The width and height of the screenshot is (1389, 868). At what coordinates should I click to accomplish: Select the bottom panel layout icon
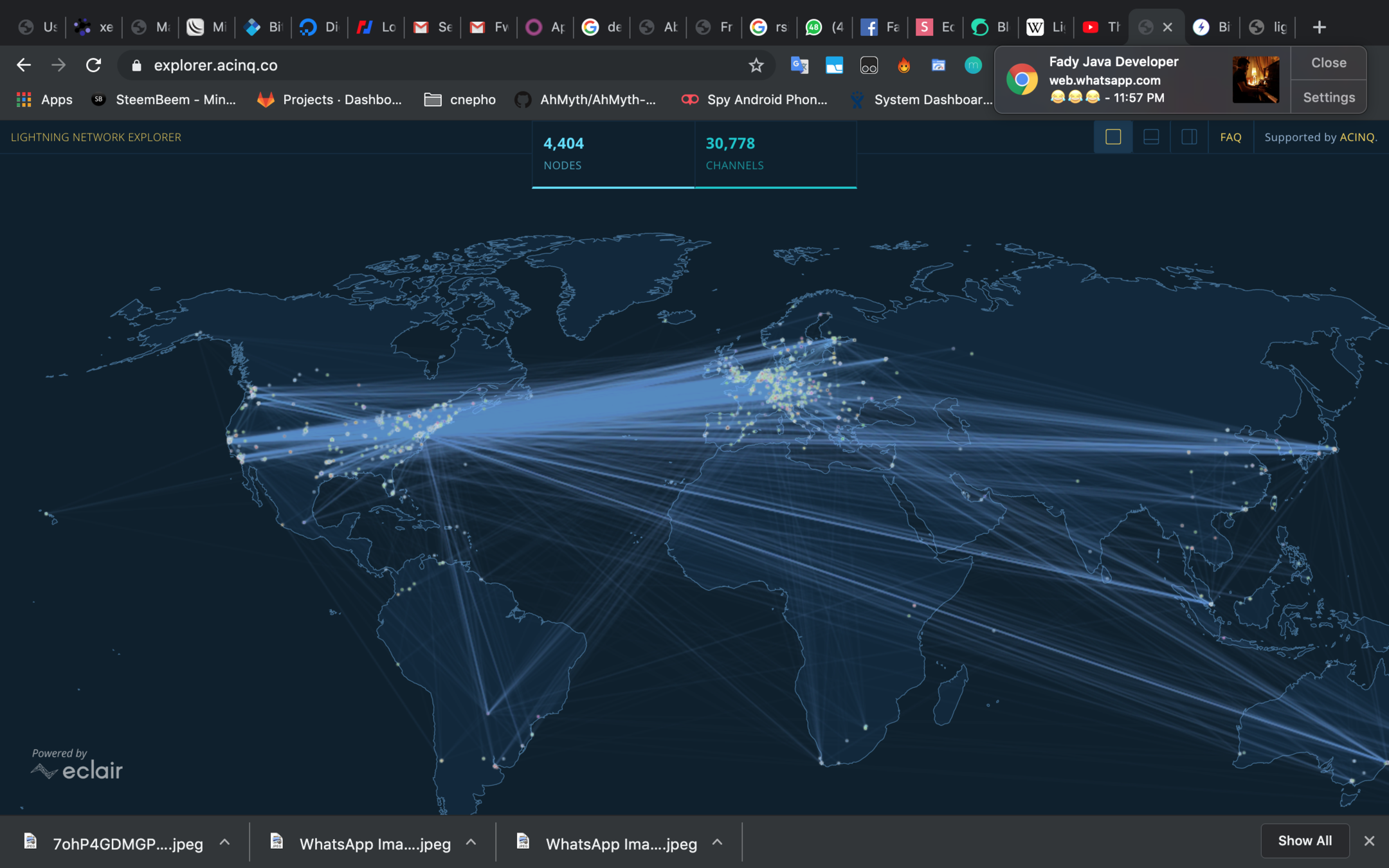[1151, 137]
